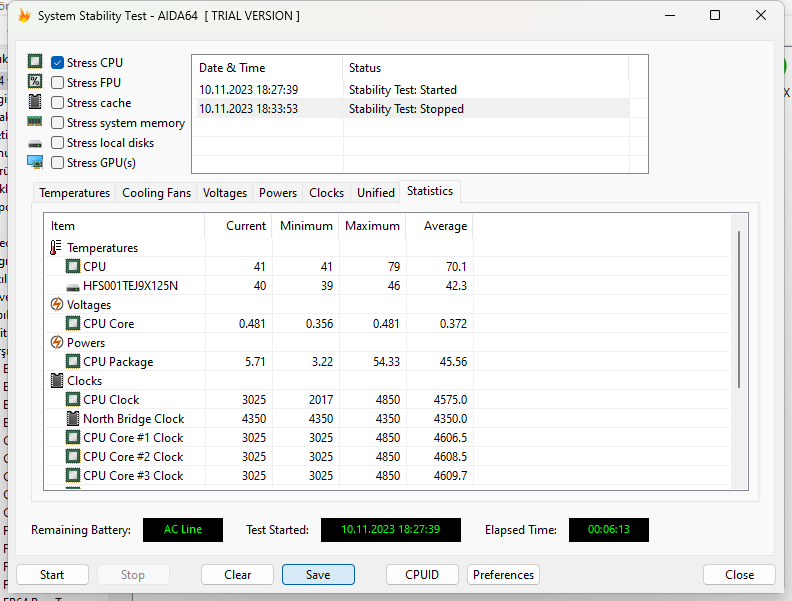
Task: Enable the Stress system memory checkbox
Action: (57, 123)
